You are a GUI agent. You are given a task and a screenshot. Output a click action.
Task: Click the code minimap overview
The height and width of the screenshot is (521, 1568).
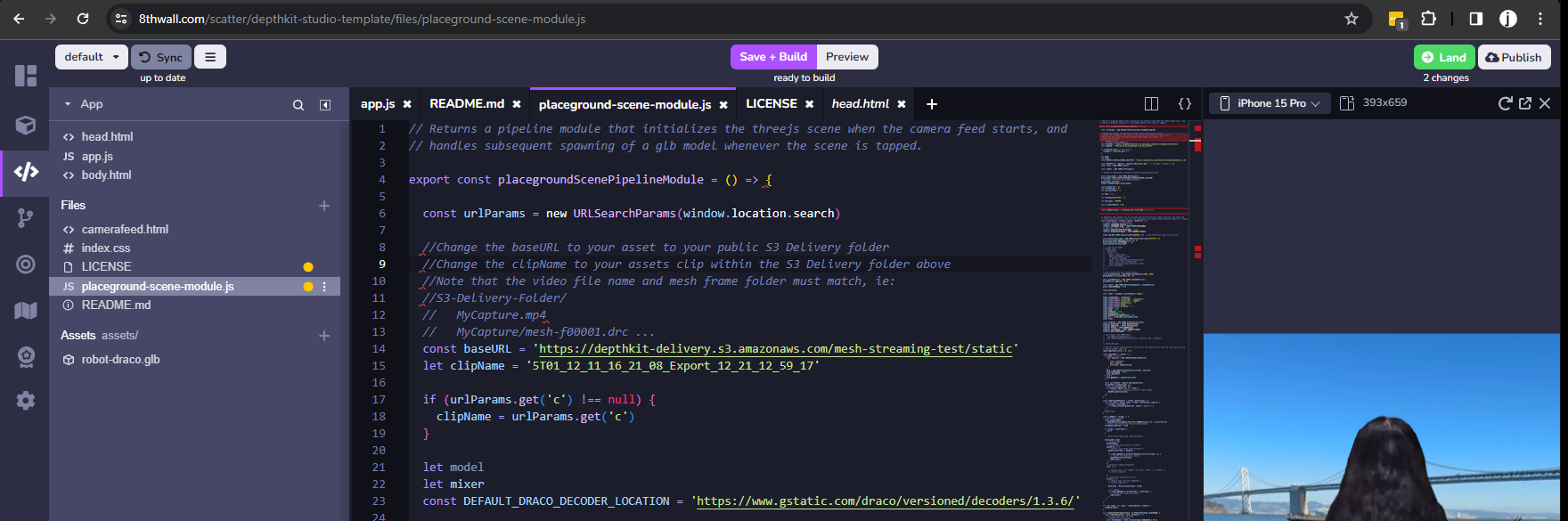click(x=1144, y=321)
